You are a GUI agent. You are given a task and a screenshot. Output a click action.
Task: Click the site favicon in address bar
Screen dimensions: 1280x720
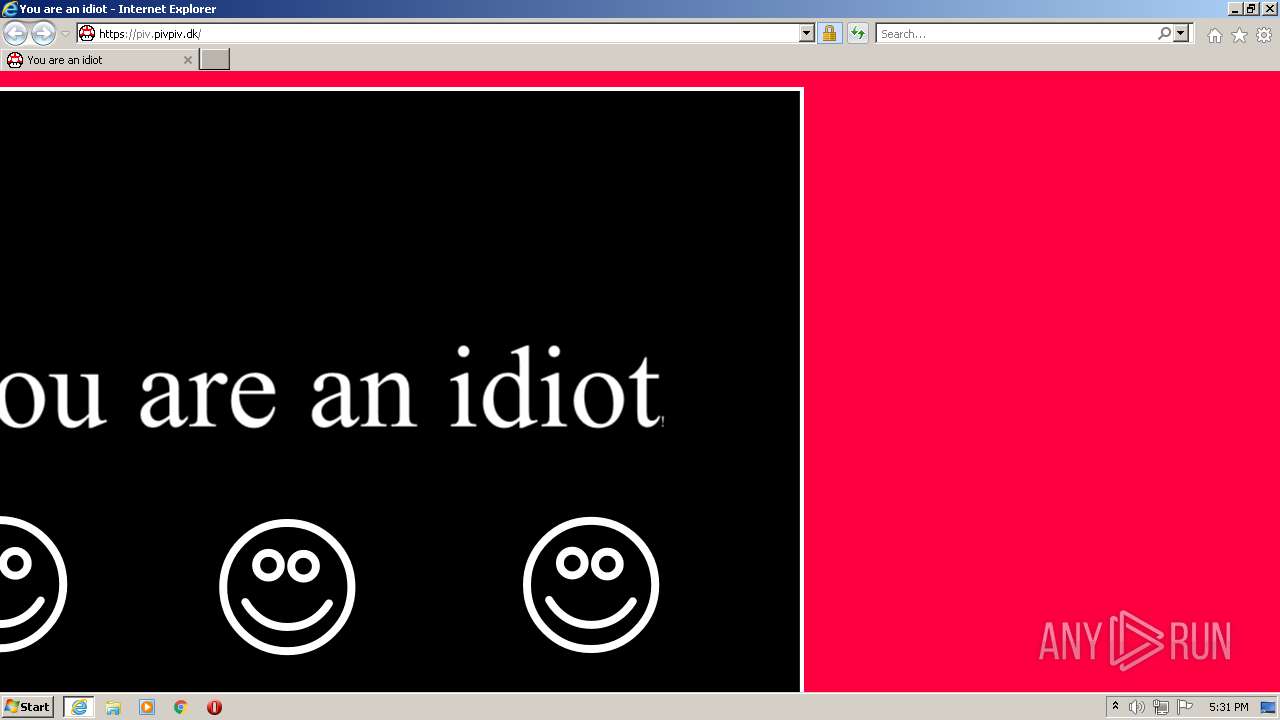(87, 34)
